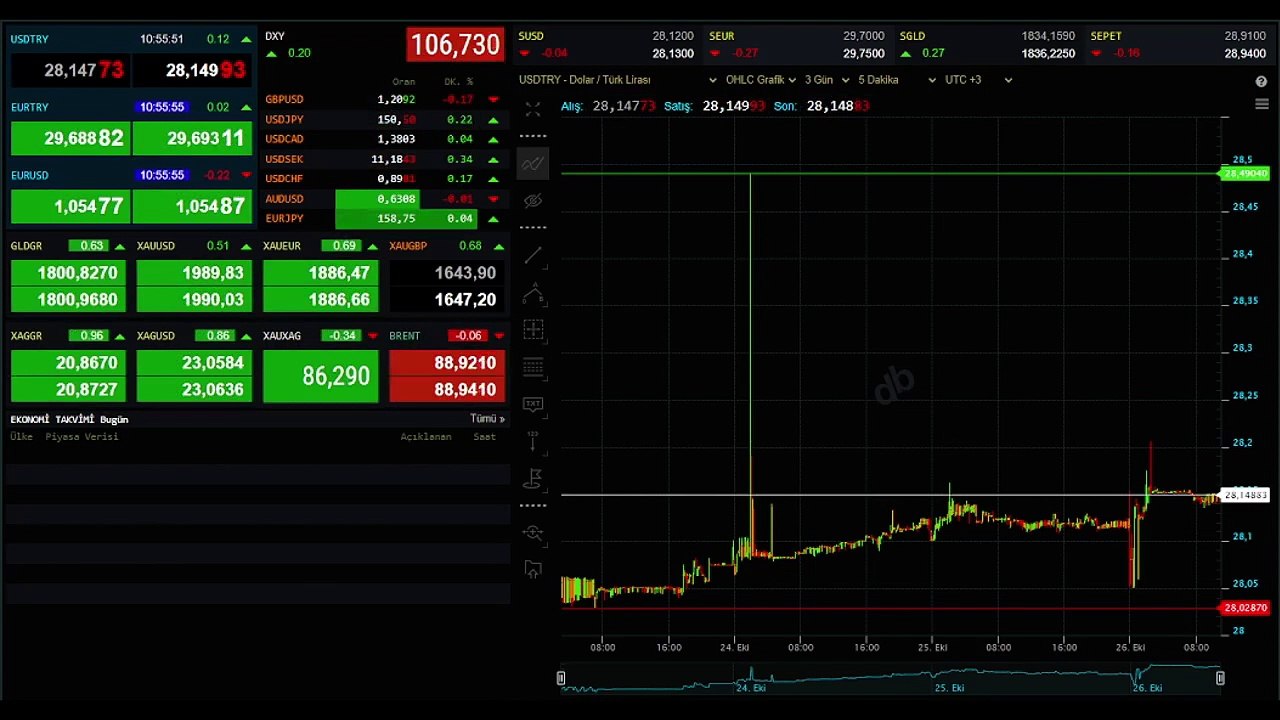Select the USDSEK row
The height and width of the screenshot is (720, 1280).
click(x=383, y=159)
